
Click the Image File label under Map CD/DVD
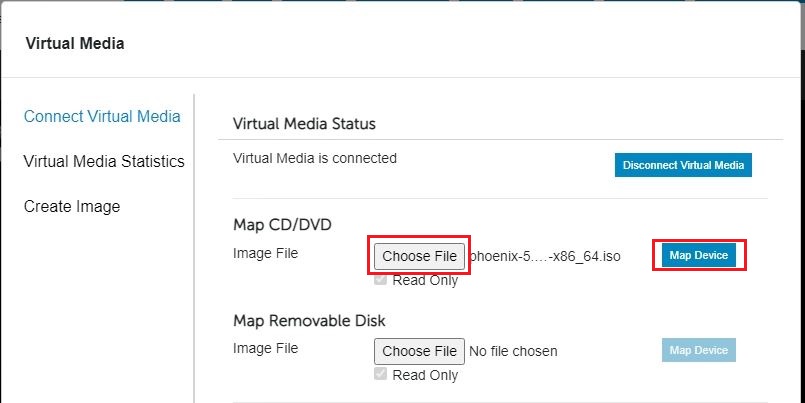point(265,253)
